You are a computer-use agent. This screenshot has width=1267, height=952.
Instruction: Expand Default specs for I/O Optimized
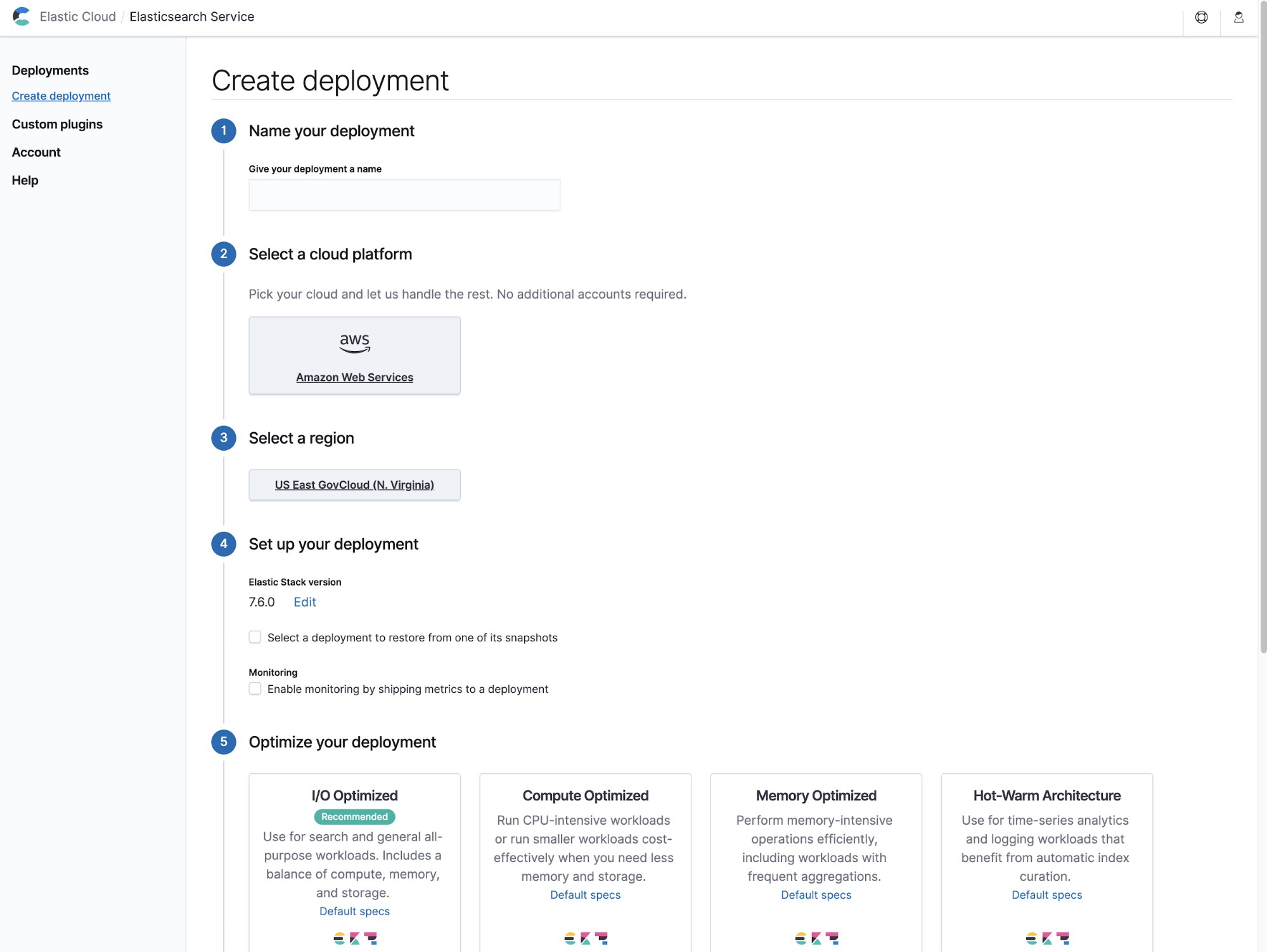tap(354, 912)
